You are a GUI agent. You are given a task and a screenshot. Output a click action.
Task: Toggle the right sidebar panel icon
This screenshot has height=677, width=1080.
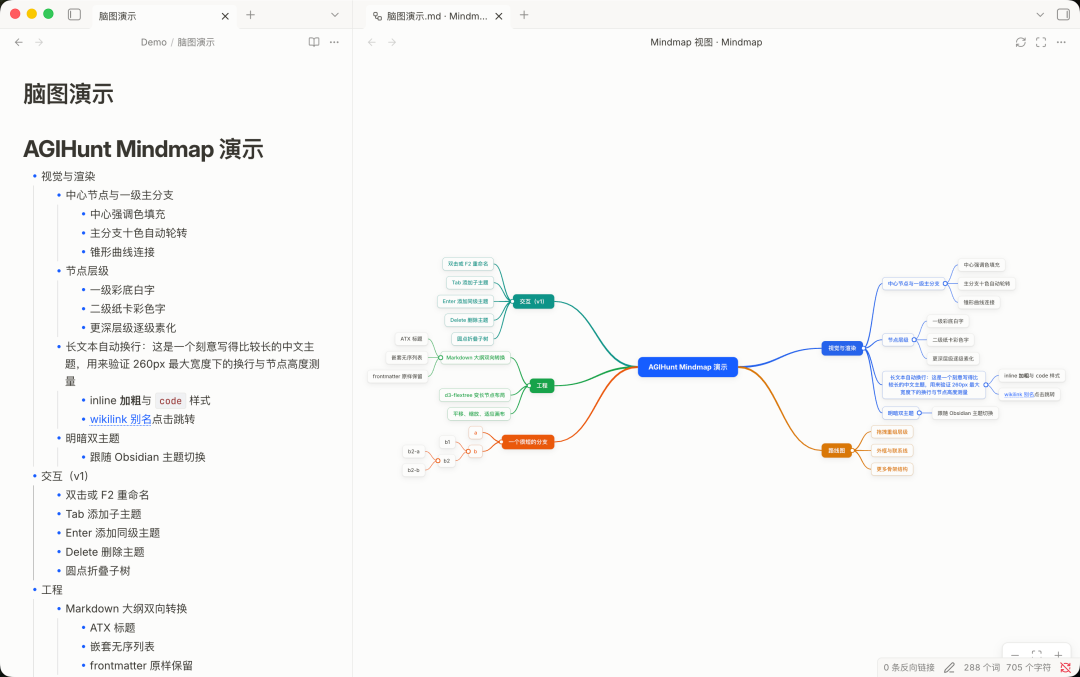(1063, 14)
